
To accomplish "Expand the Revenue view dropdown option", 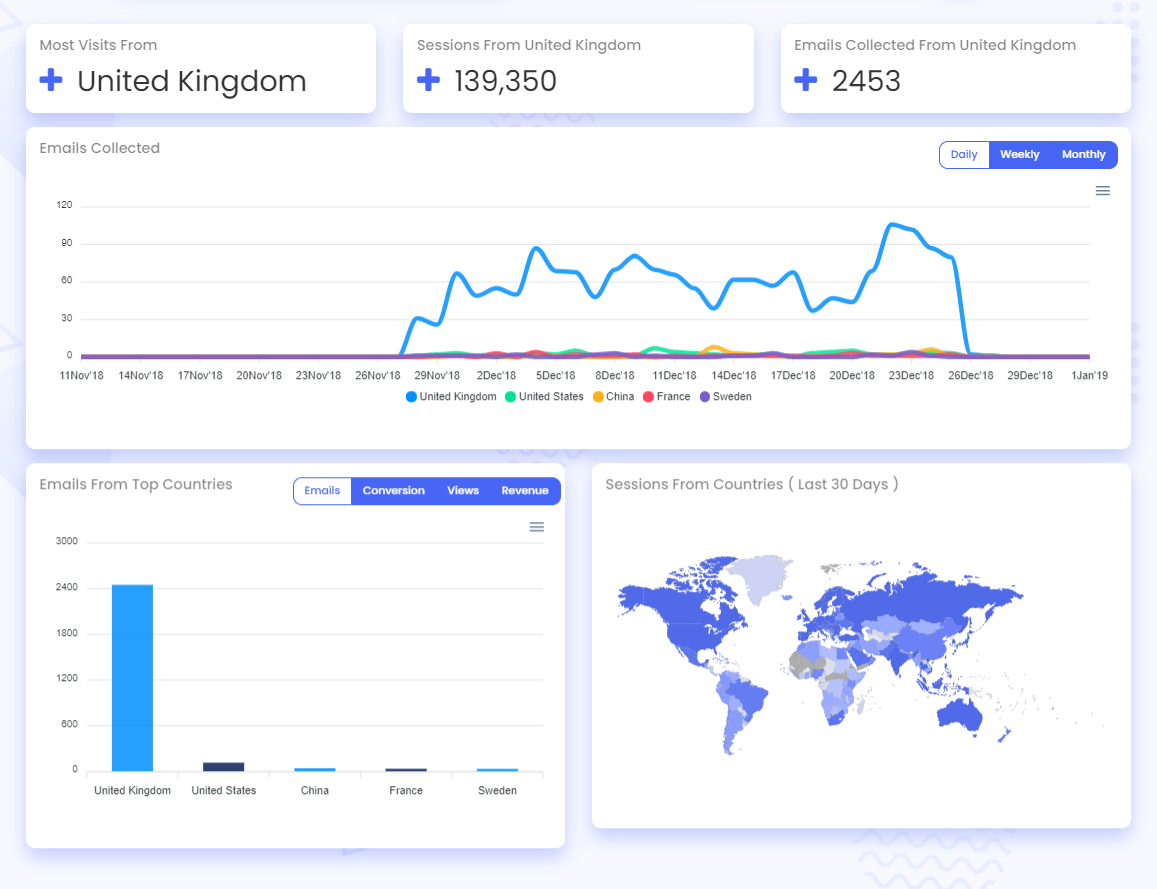I will (x=525, y=490).
